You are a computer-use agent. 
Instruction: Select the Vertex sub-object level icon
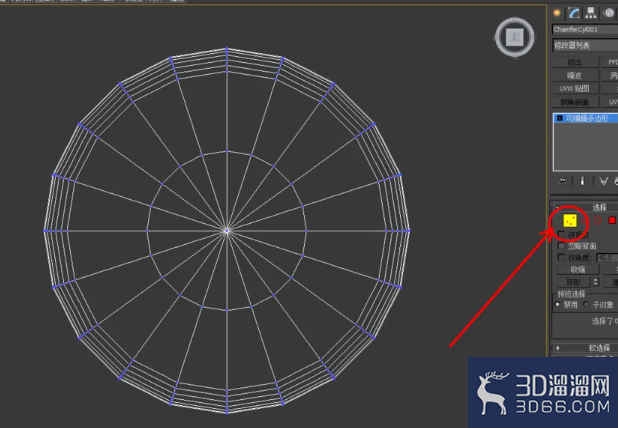tap(570, 220)
